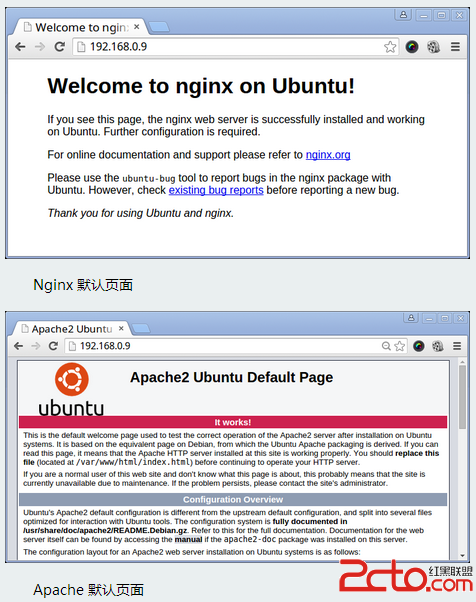This screenshot has height=602, width=476.
Task: Select the Welcome to nginx tab
Action: click(79, 27)
